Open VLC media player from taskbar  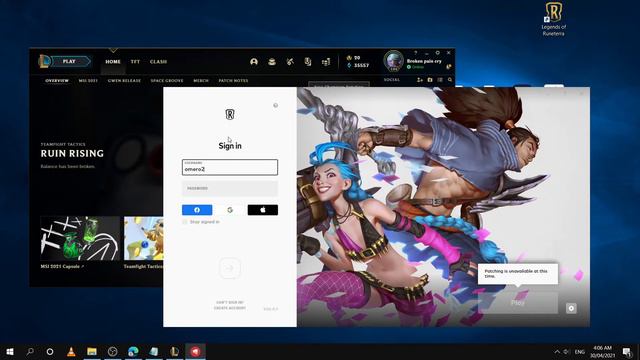pos(71,351)
